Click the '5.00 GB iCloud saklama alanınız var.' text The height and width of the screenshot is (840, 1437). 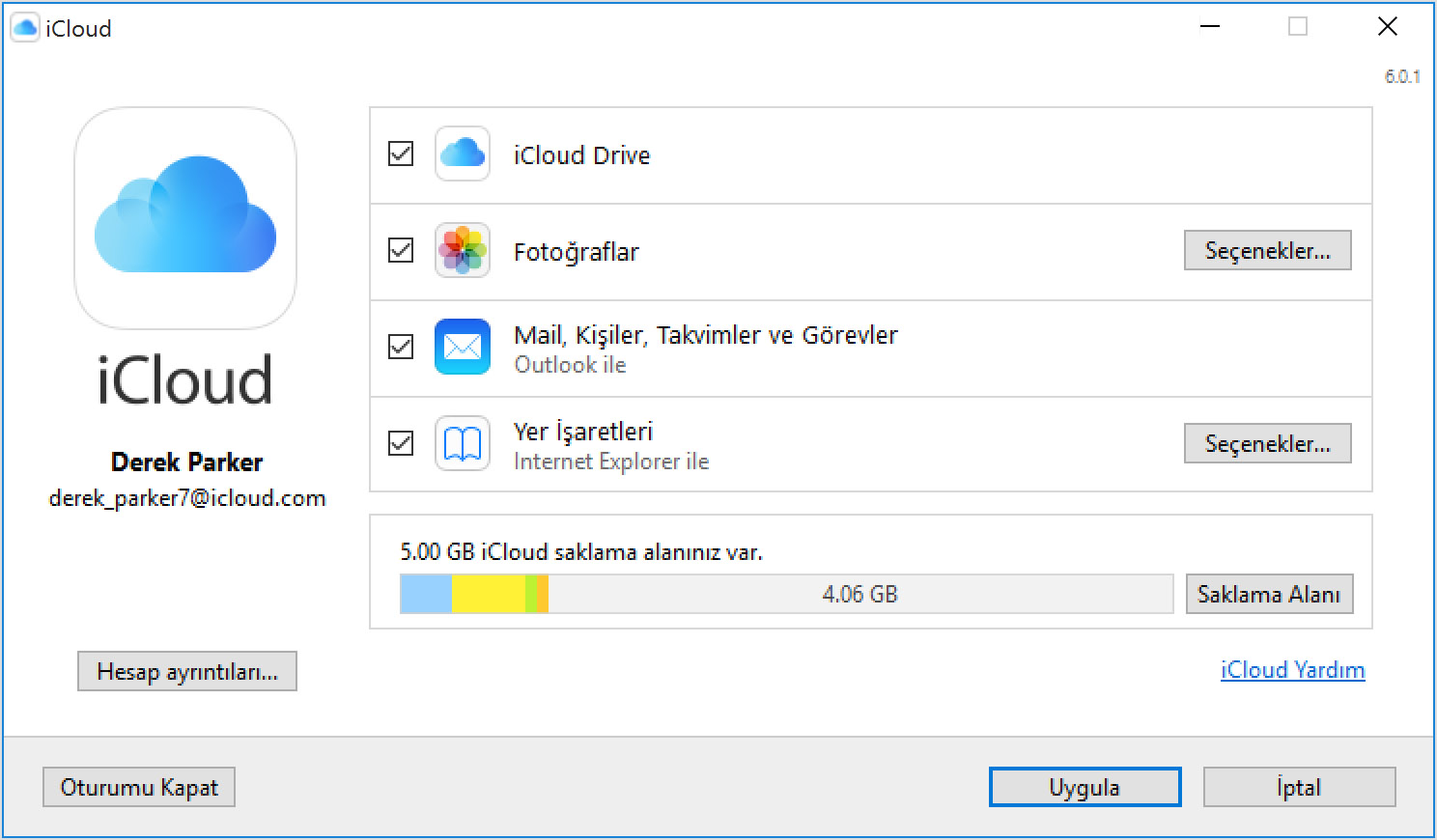(x=581, y=552)
